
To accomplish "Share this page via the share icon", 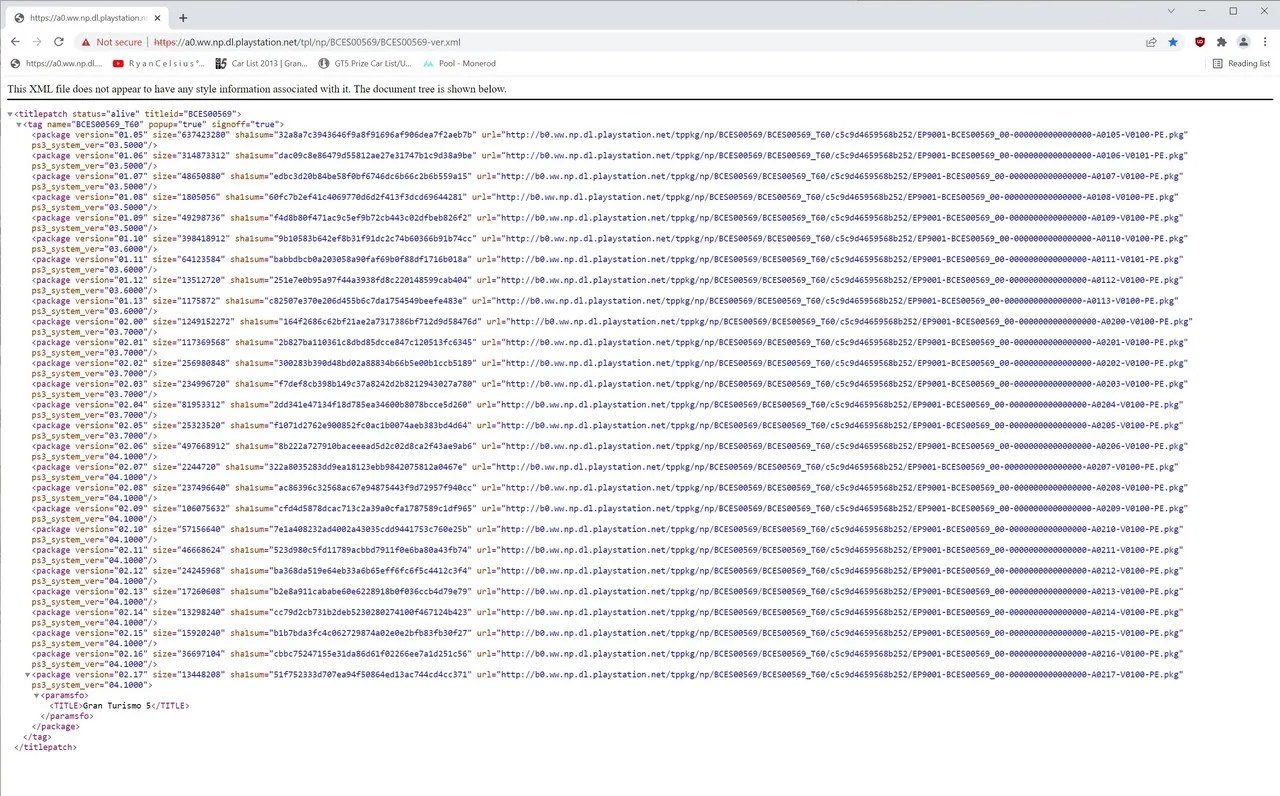I will pos(1151,42).
